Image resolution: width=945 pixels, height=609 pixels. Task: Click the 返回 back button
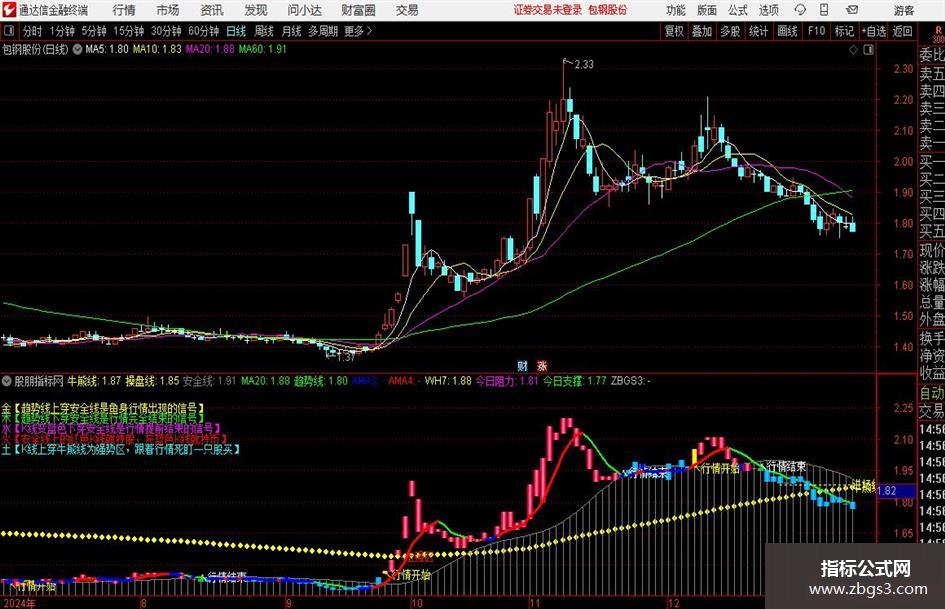pos(902,31)
